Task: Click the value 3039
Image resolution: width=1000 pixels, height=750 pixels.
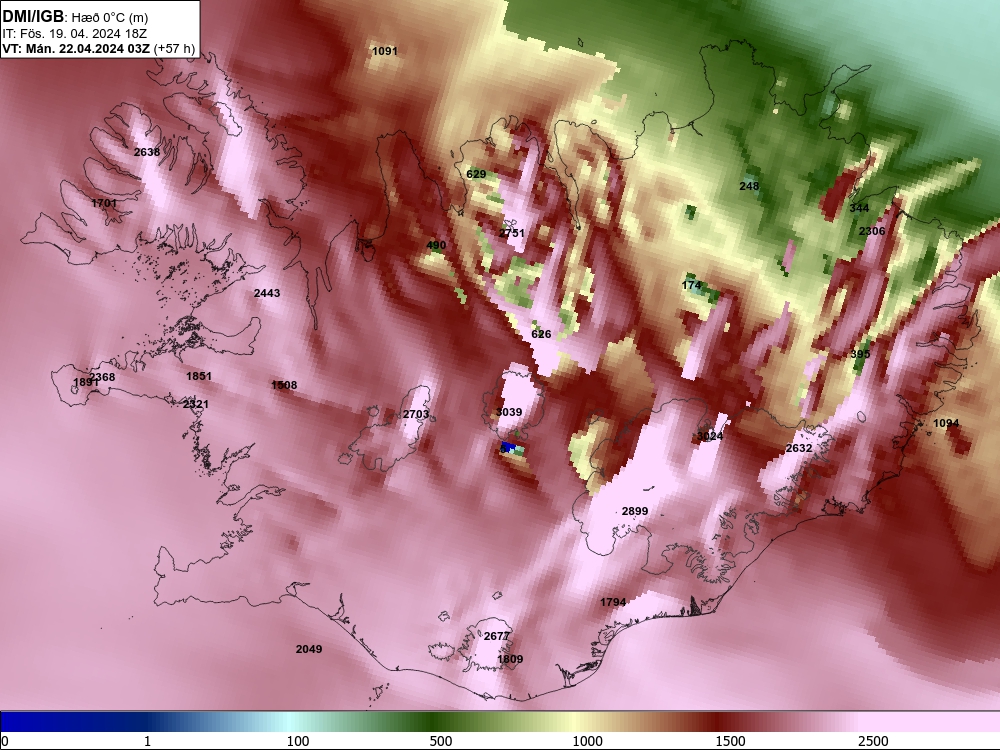Action: (509, 412)
